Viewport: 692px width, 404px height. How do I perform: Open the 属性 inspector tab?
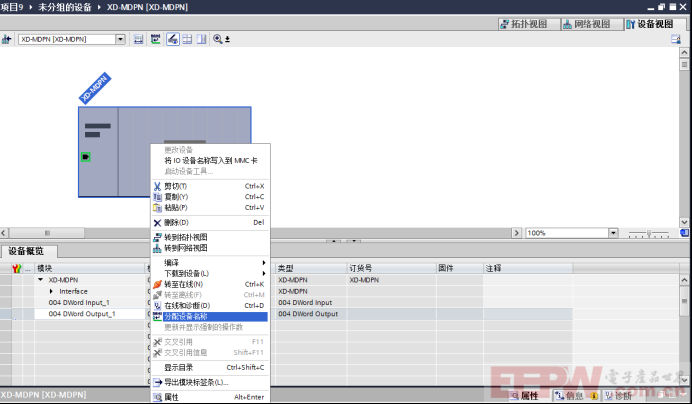tap(525, 396)
